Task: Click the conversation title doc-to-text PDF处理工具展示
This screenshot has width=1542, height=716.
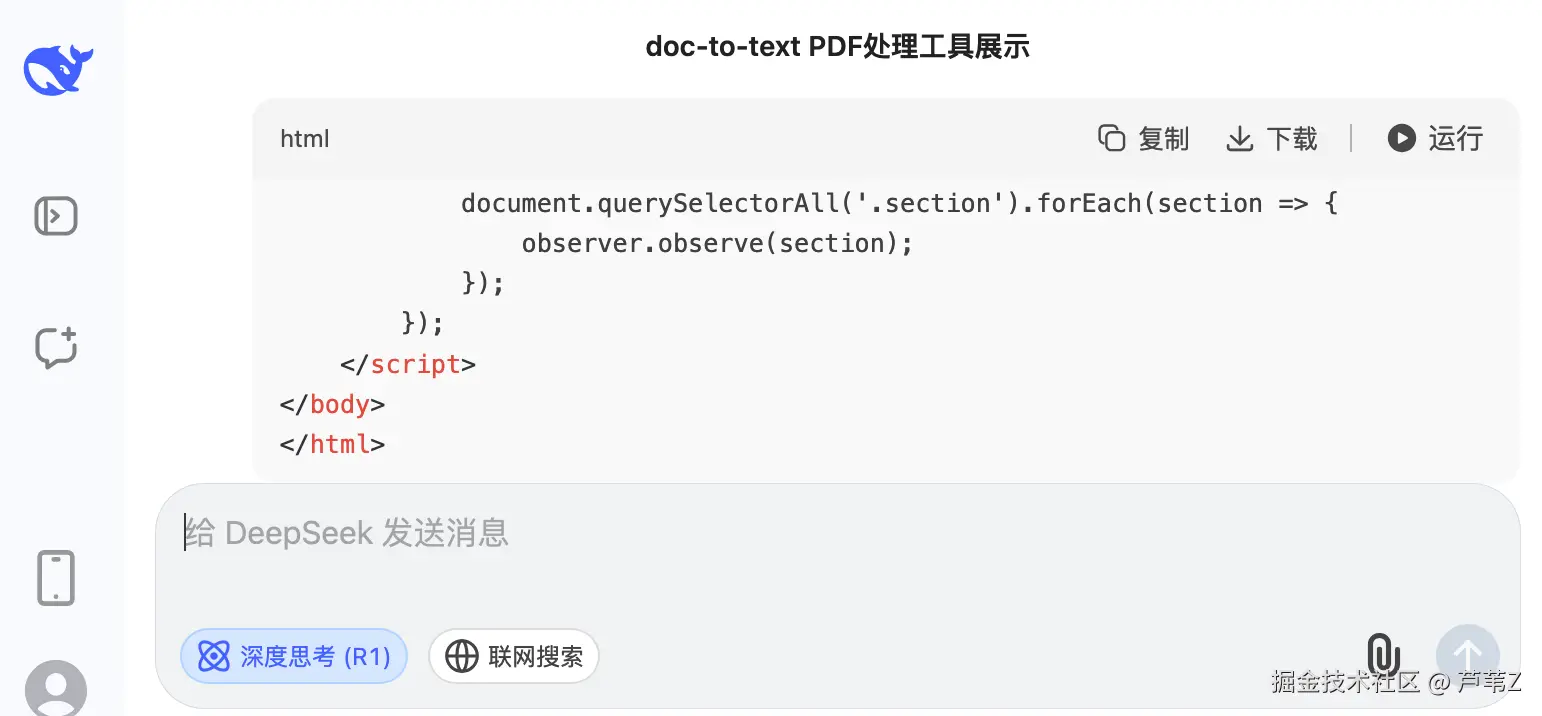Action: click(x=838, y=47)
